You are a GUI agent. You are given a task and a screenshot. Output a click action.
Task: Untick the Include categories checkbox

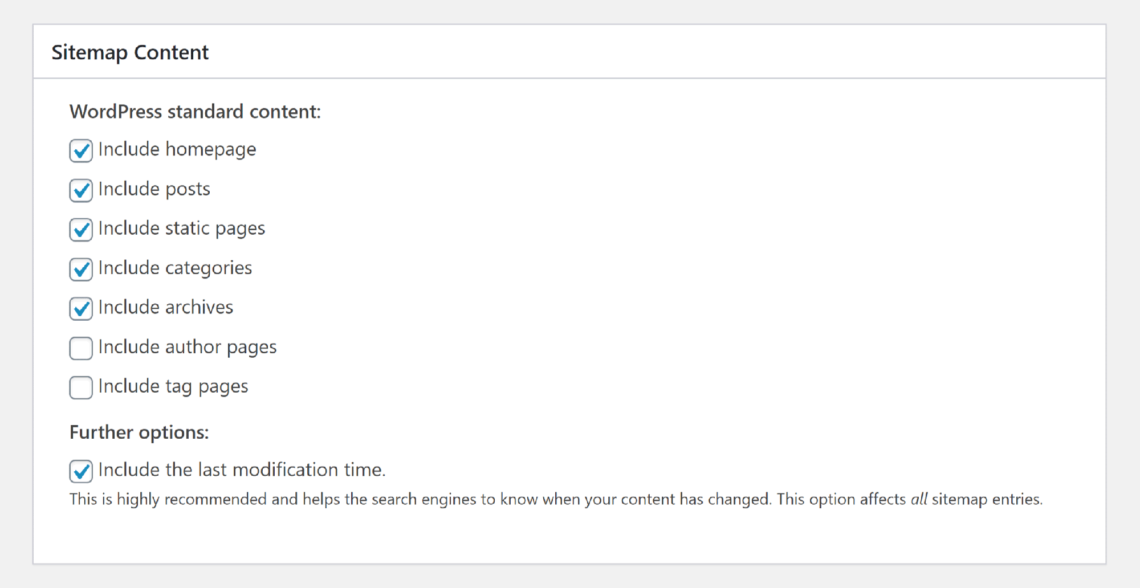(x=81, y=270)
